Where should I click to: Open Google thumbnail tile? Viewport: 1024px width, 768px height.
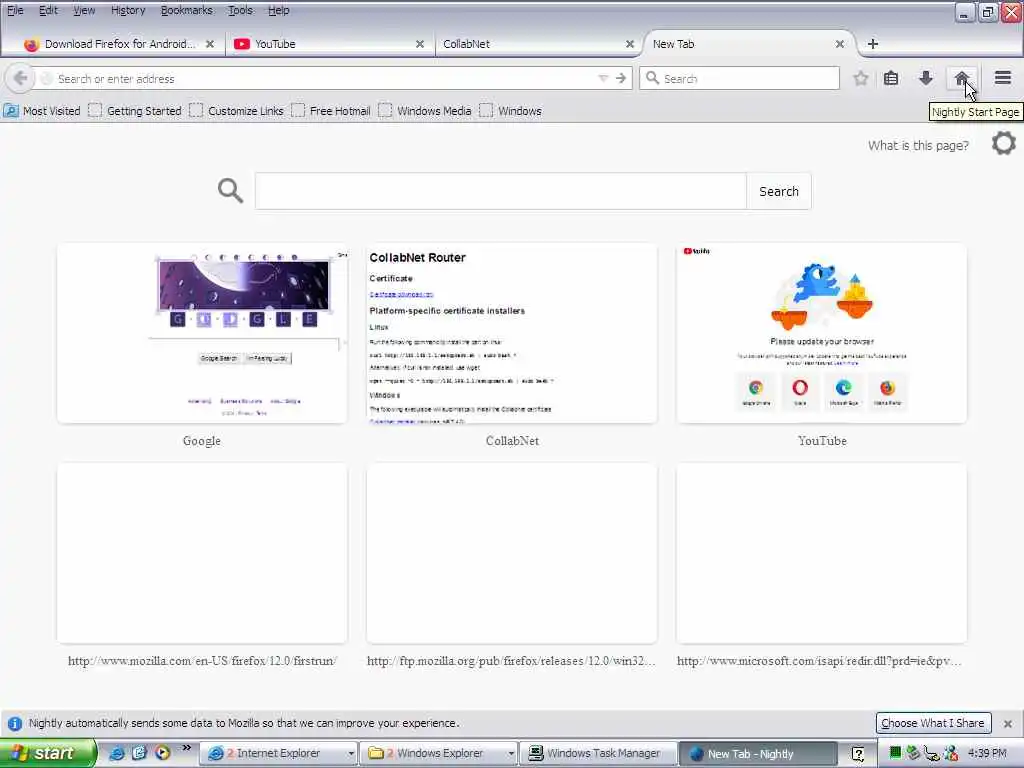(202, 333)
